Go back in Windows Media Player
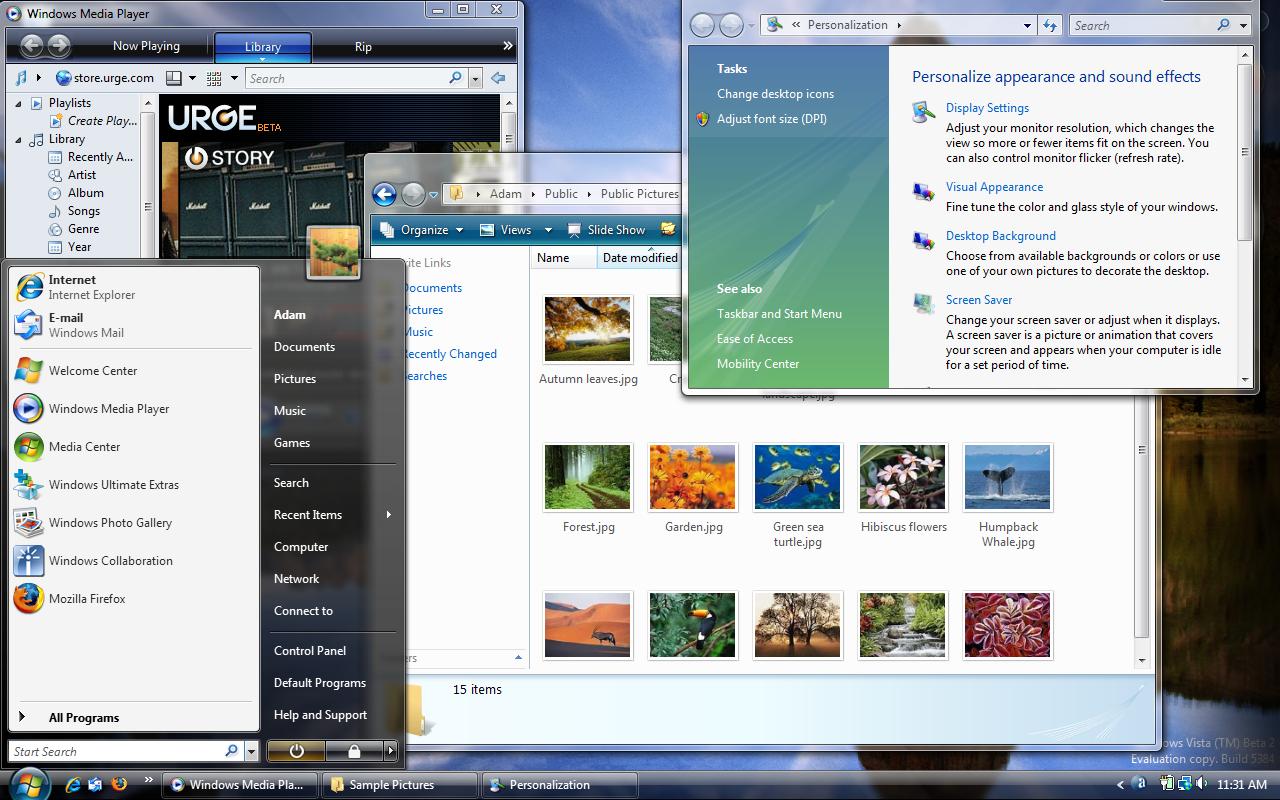The height and width of the screenshot is (800, 1280). coord(31,45)
